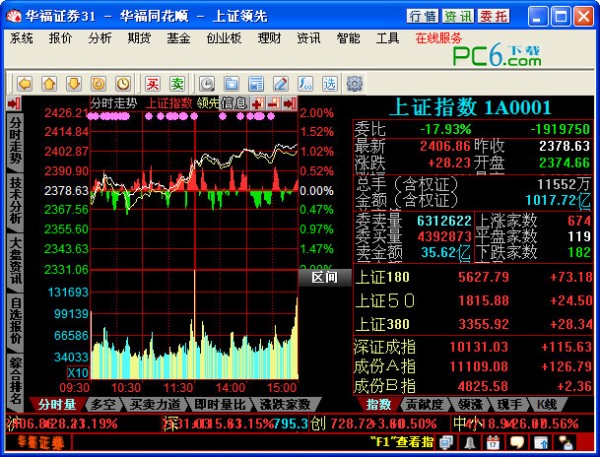Viewport: 600px width, 457px height.
Task: Open the grey clock period icon
Action: point(207,83)
